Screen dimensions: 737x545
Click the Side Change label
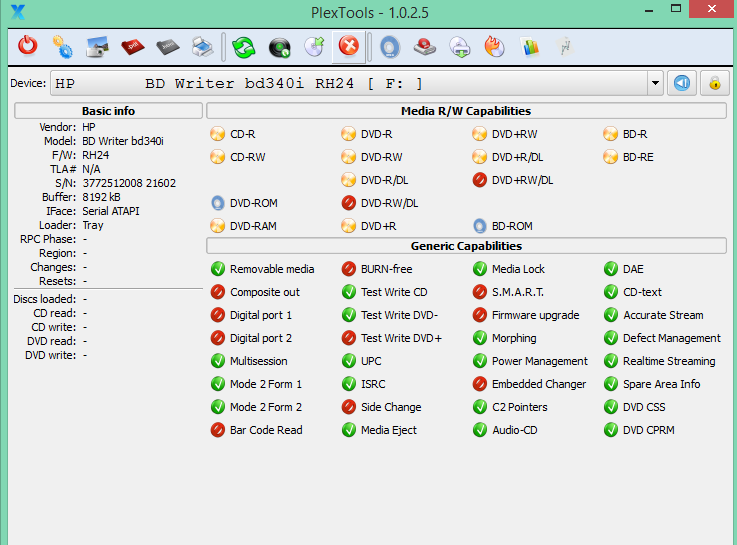391,407
